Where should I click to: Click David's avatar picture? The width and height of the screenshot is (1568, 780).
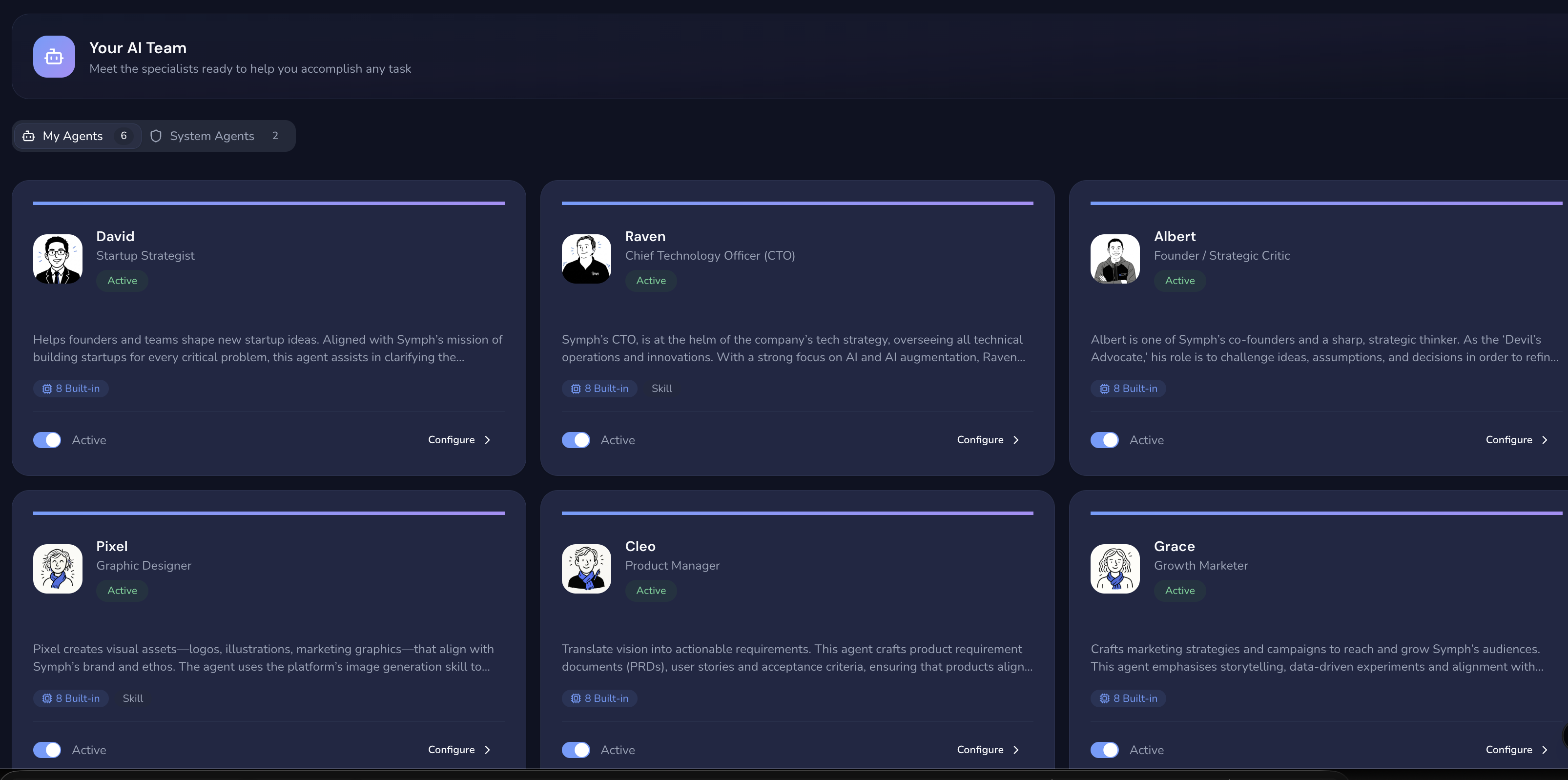click(58, 259)
